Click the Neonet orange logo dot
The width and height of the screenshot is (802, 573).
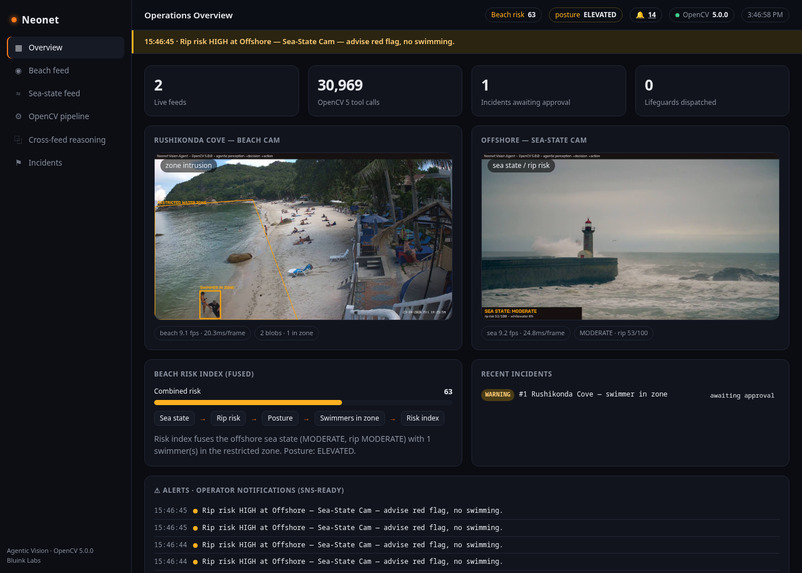tap(14, 20)
